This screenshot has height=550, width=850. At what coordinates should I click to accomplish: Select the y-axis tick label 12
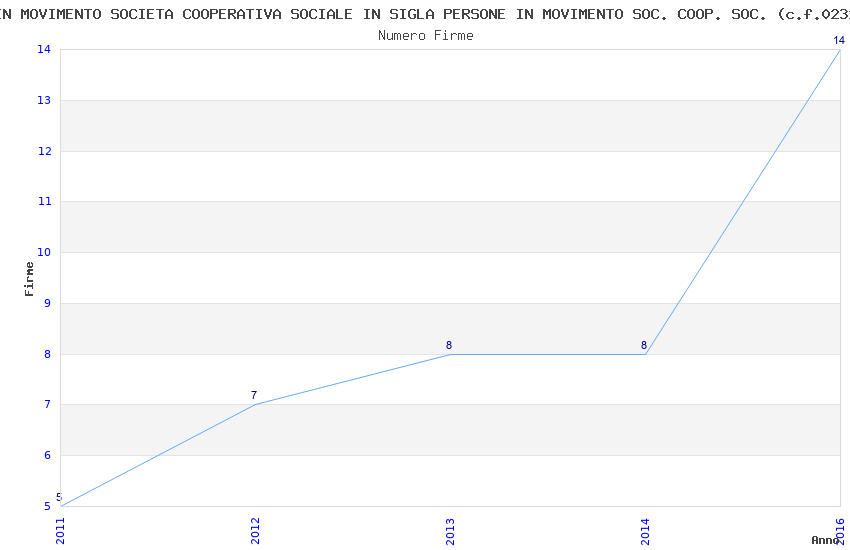pos(43,152)
